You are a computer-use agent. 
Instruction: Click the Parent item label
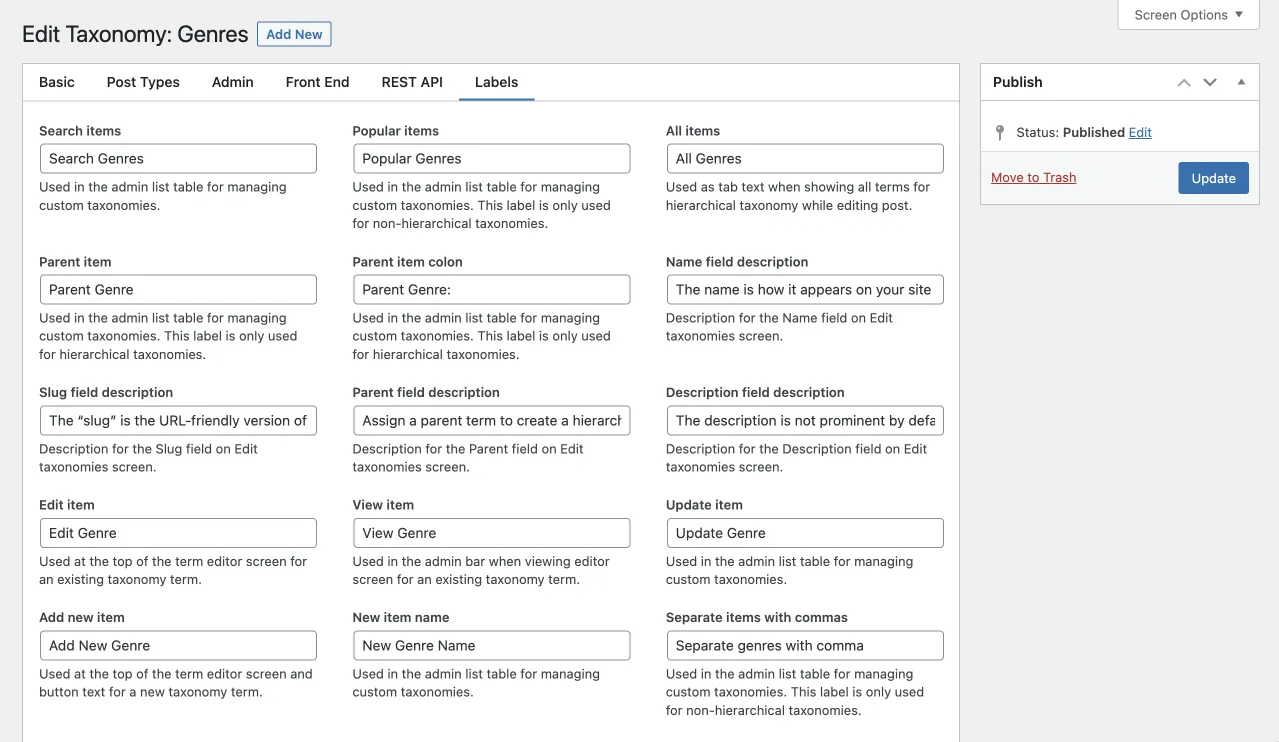click(75, 262)
